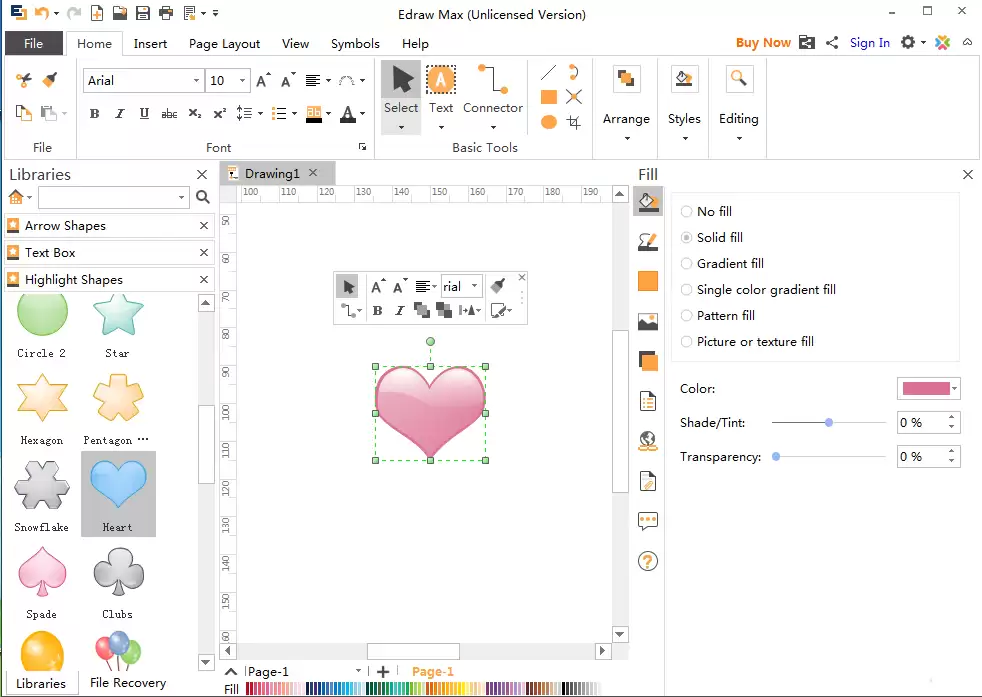
Task: Open the Shadow panel icon in sidebar
Action: [x=648, y=361]
